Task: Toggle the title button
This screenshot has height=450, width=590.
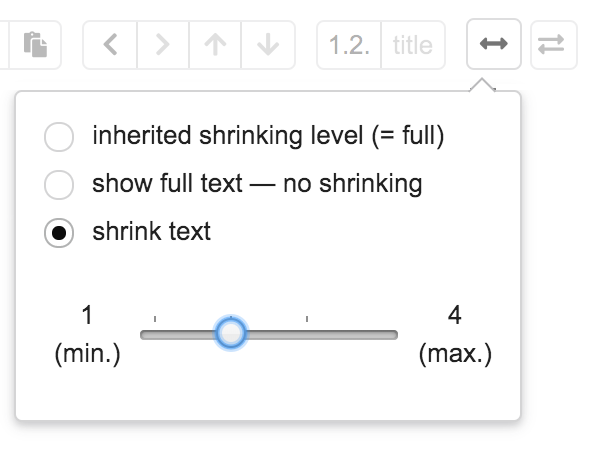Action: click(413, 45)
